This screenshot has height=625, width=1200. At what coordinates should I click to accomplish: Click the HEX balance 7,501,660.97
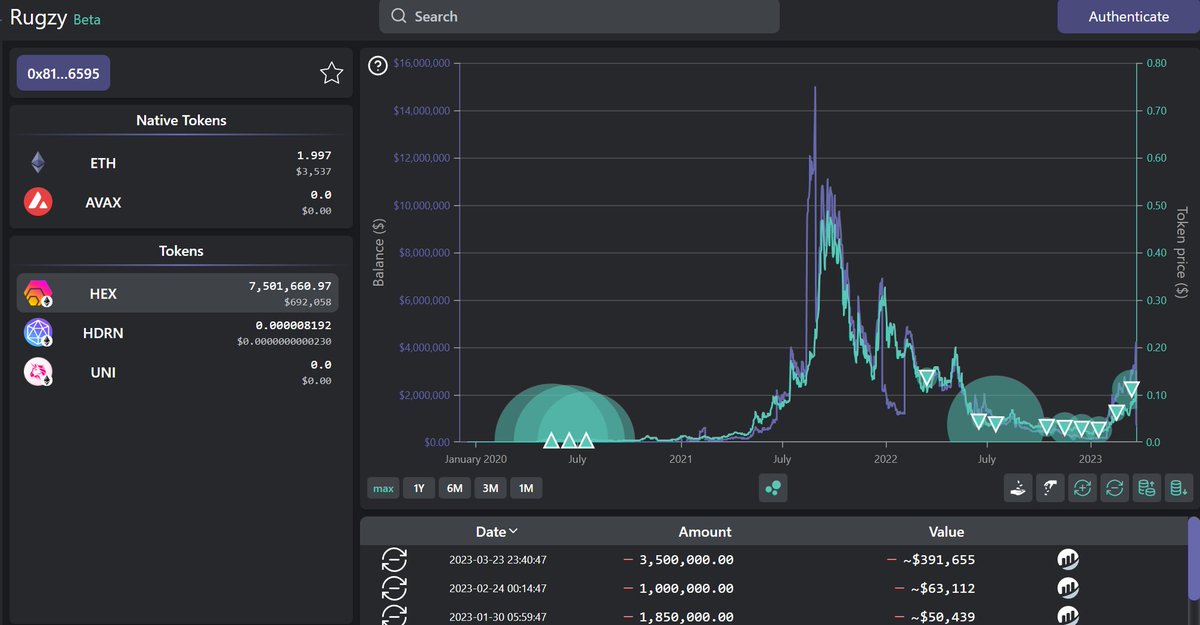(x=290, y=287)
